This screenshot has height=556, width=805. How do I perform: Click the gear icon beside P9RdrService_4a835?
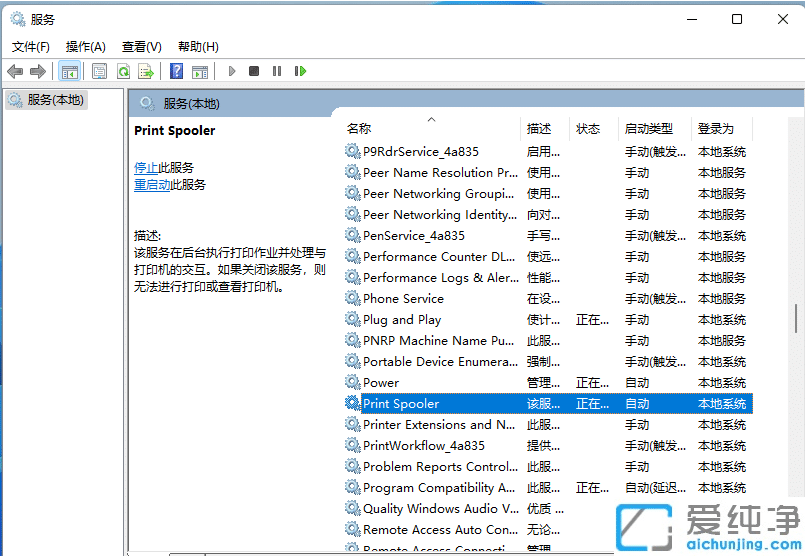[x=352, y=151]
